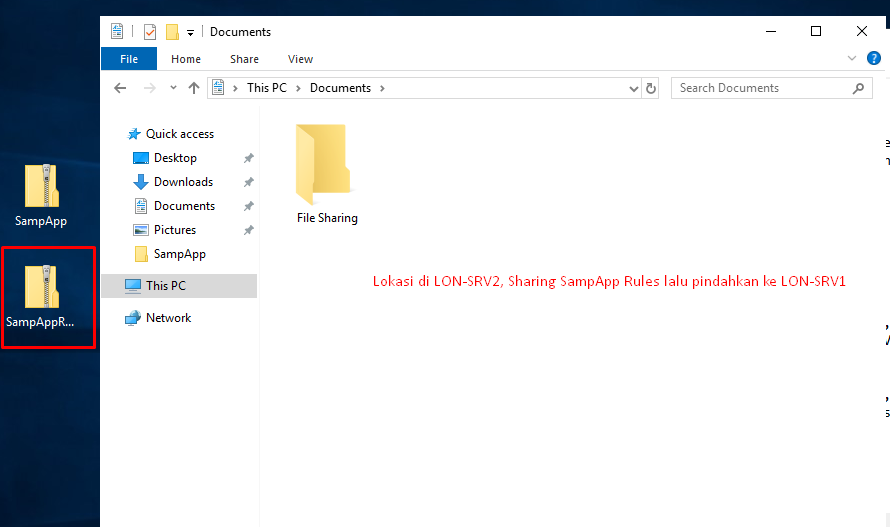
Task: Open the File menu tab
Action: pos(129,59)
